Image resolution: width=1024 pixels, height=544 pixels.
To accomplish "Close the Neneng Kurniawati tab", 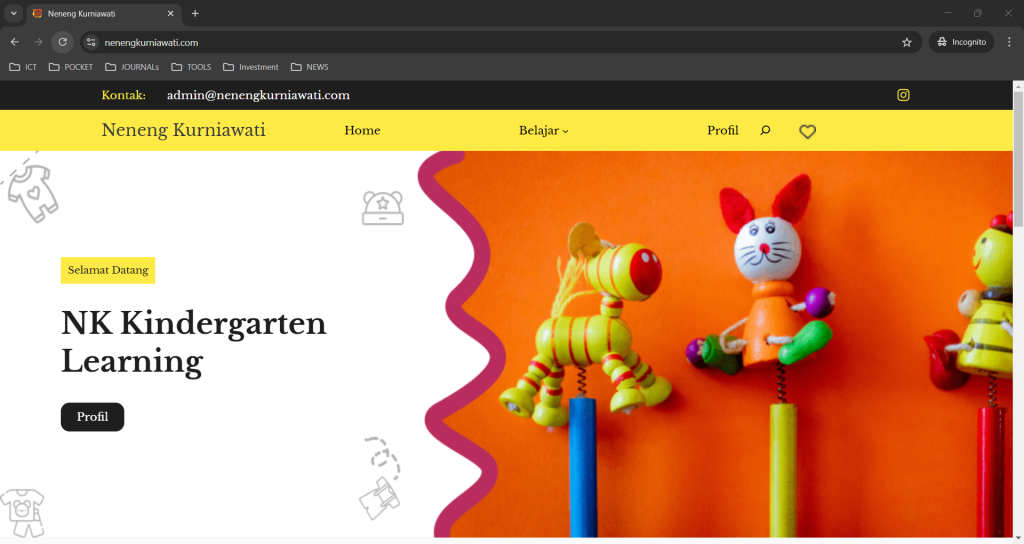I will pyautogui.click(x=170, y=13).
